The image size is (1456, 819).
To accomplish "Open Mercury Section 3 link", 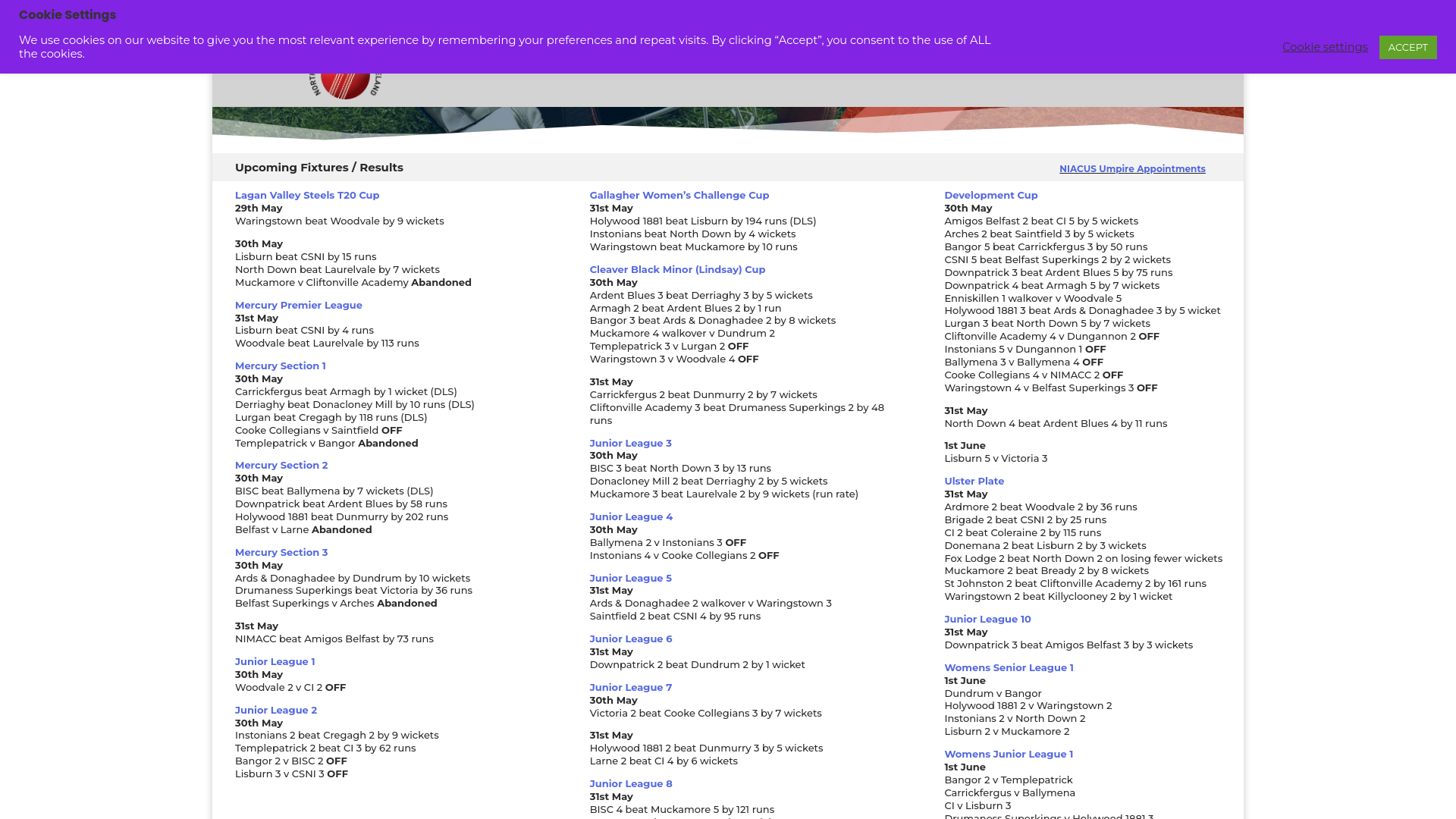I will (281, 553).
